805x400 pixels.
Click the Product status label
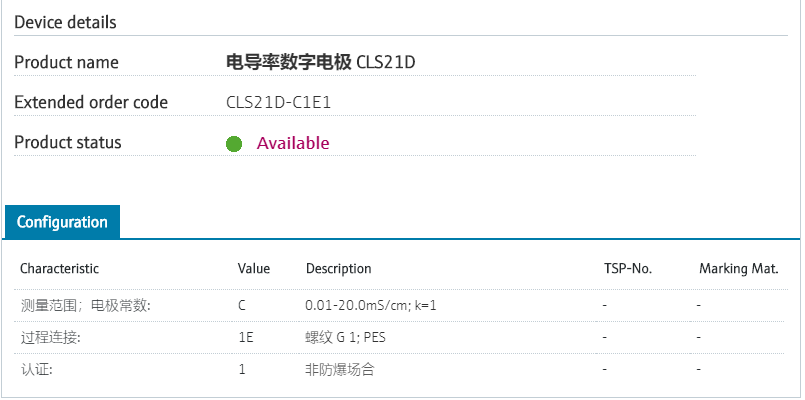pos(67,143)
